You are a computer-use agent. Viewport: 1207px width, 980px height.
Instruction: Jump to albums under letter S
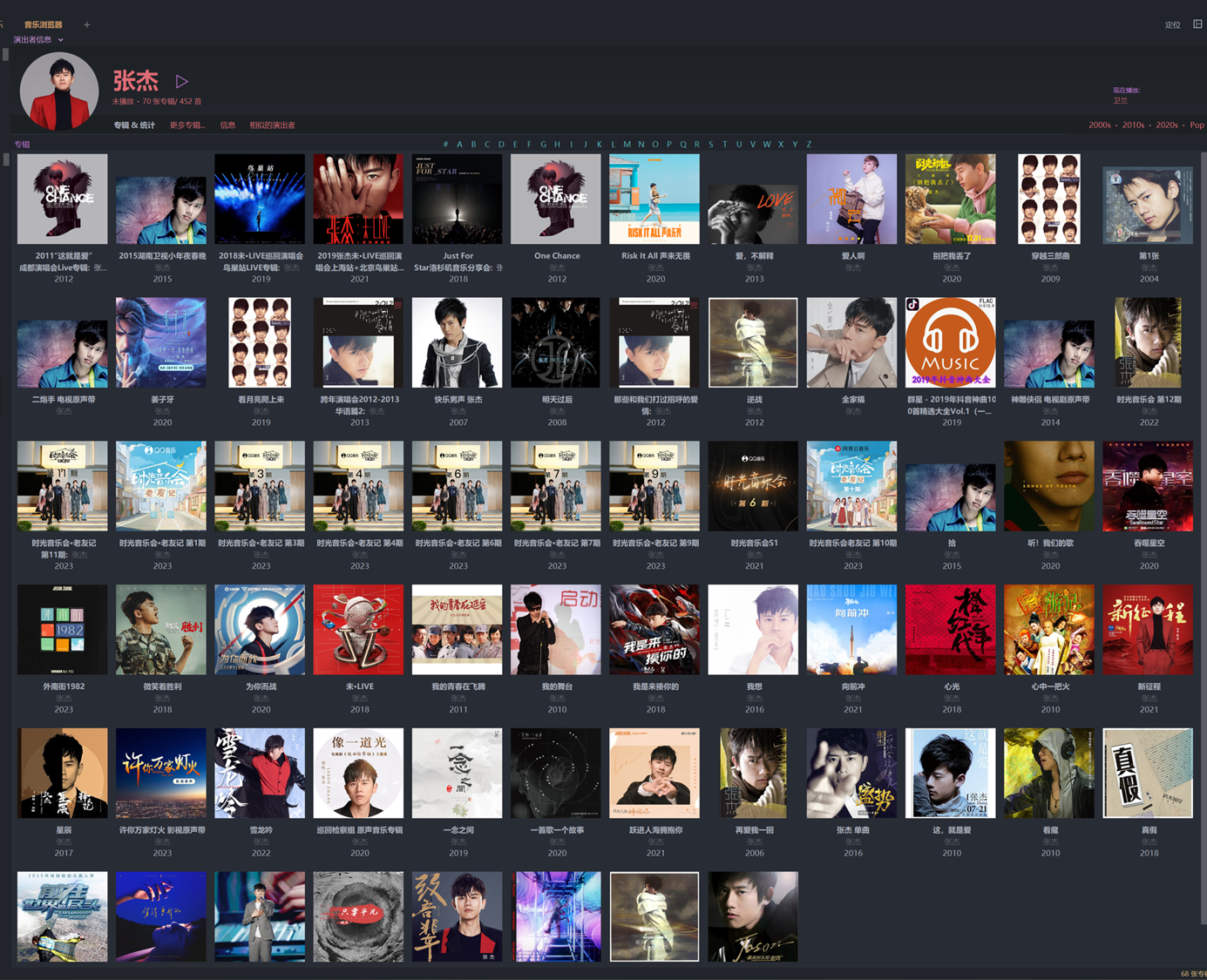pyautogui.click(x=710, y=145)
